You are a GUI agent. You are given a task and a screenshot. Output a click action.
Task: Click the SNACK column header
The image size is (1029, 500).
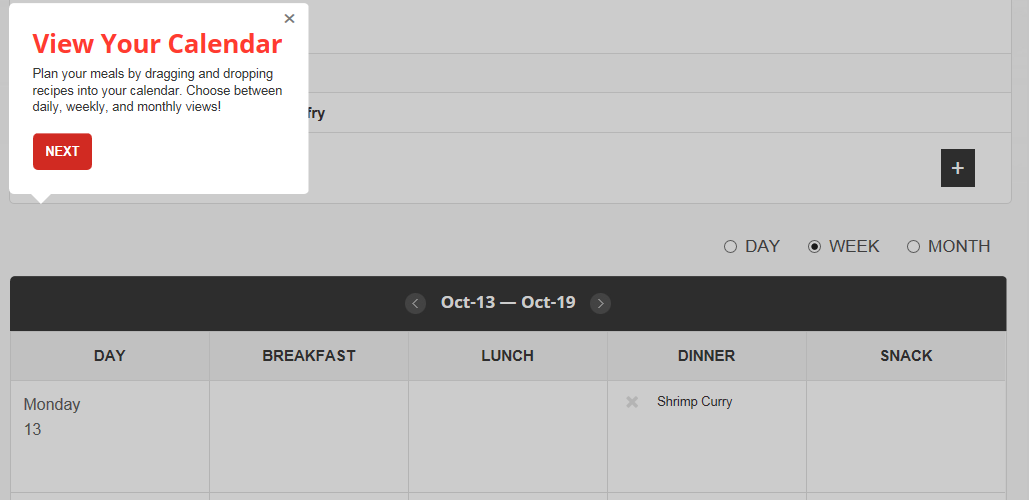click(906, 356)
